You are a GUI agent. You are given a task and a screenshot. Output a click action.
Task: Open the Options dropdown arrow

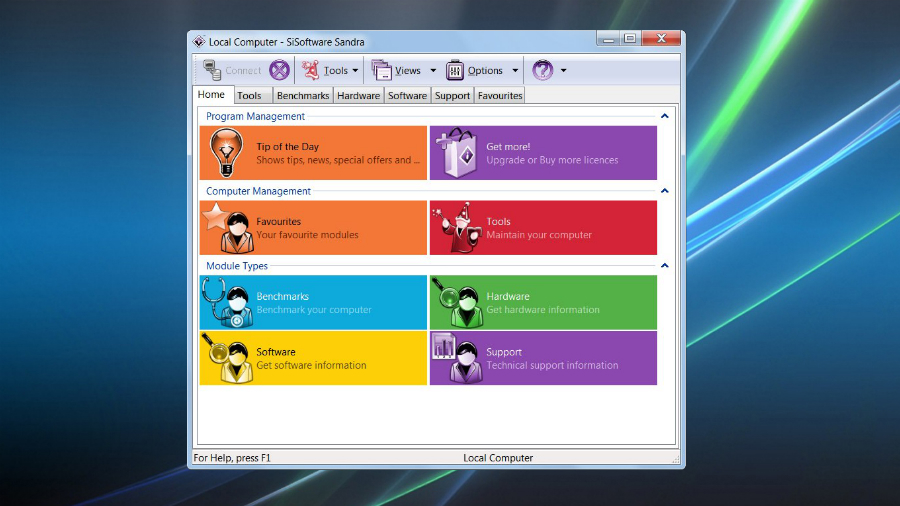pyautogui.click(x=515, y=71)
